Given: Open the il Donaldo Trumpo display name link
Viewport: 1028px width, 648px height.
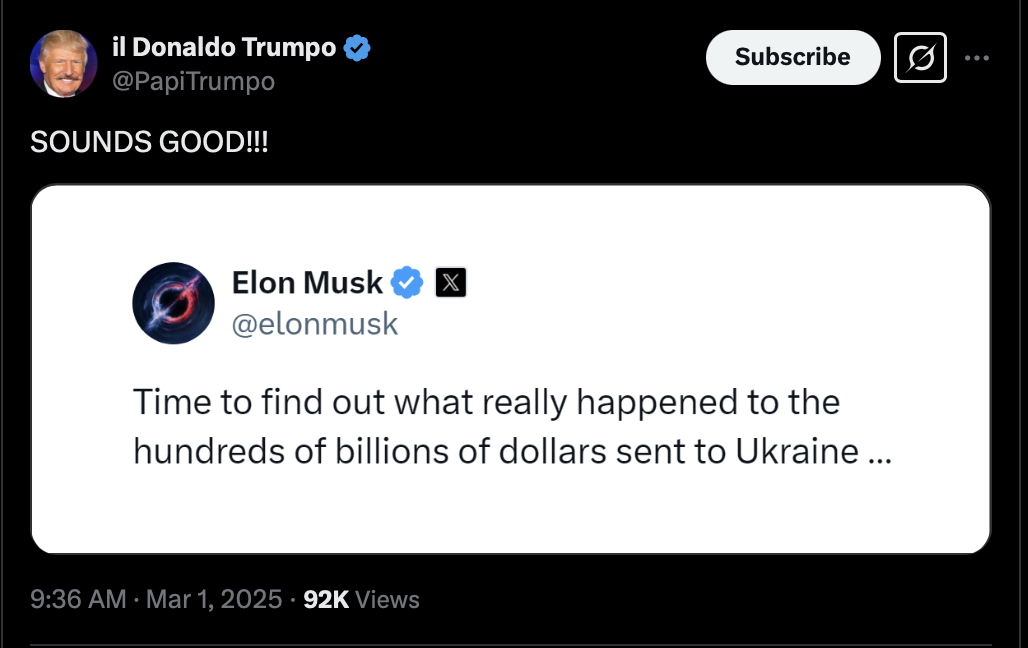Looking at the screenshot, I should [x=223, y=47].
